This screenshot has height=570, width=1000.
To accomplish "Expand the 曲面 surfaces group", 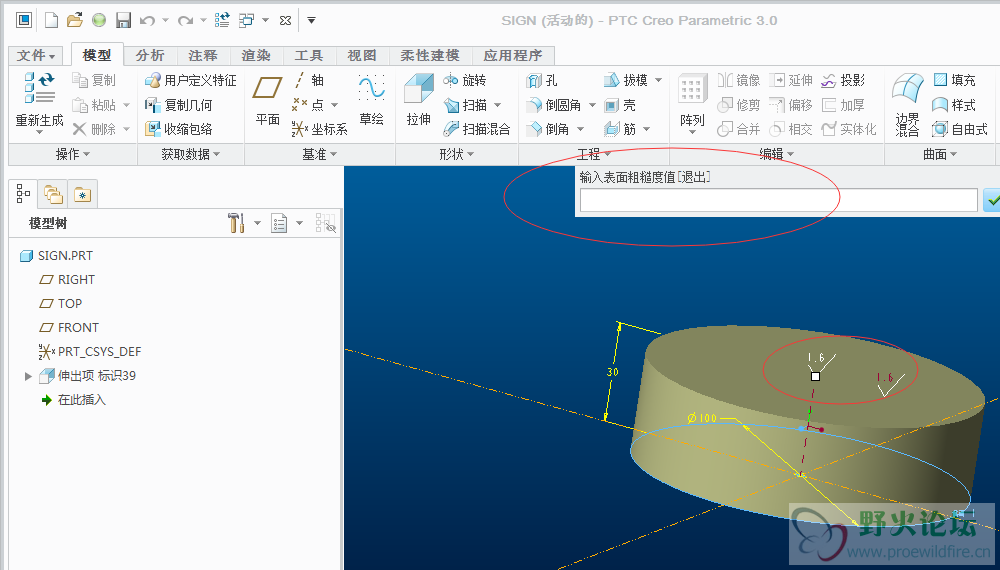I will point(940,154).
